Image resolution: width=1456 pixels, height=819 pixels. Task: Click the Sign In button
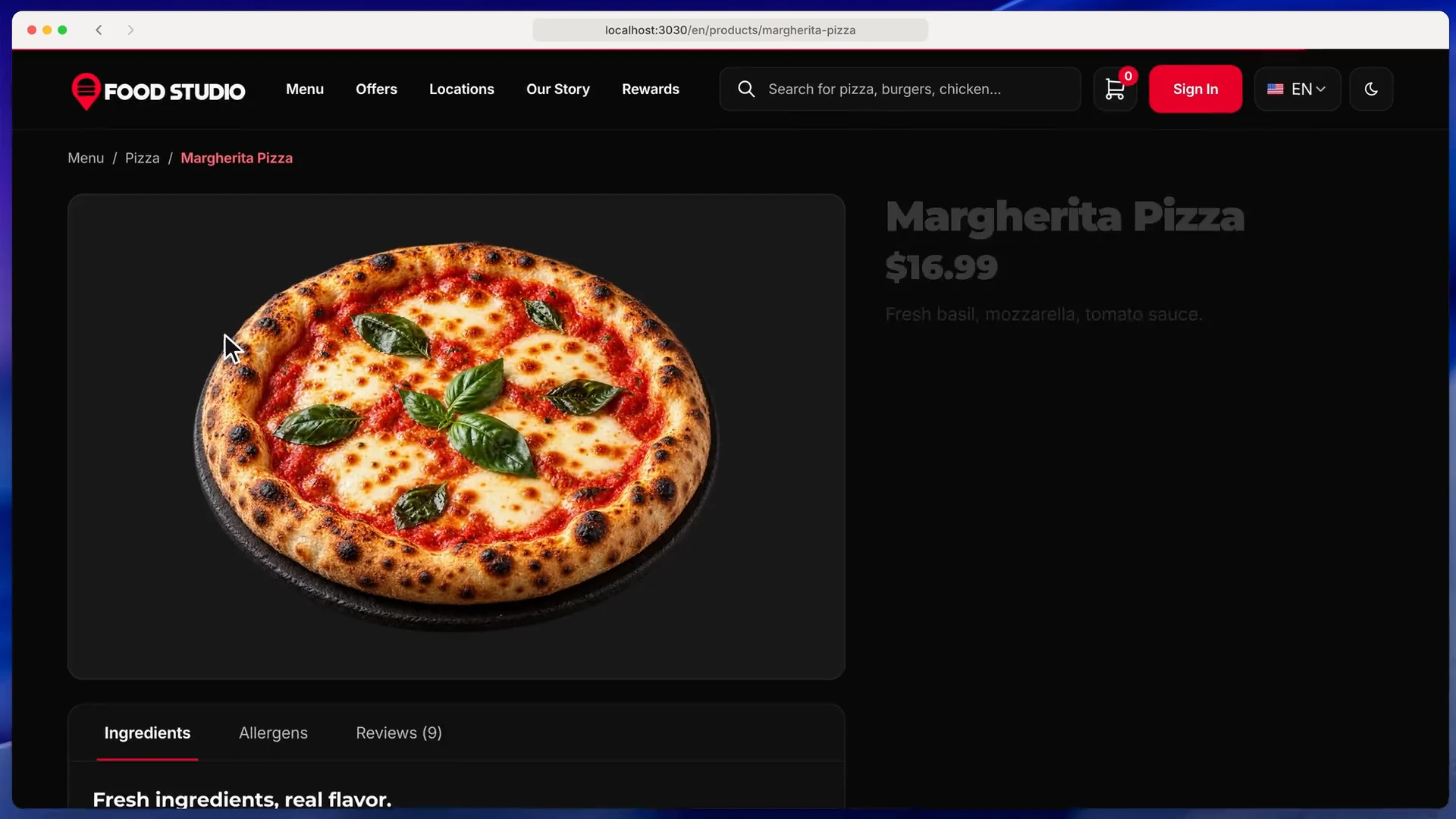coord(1195,89)
